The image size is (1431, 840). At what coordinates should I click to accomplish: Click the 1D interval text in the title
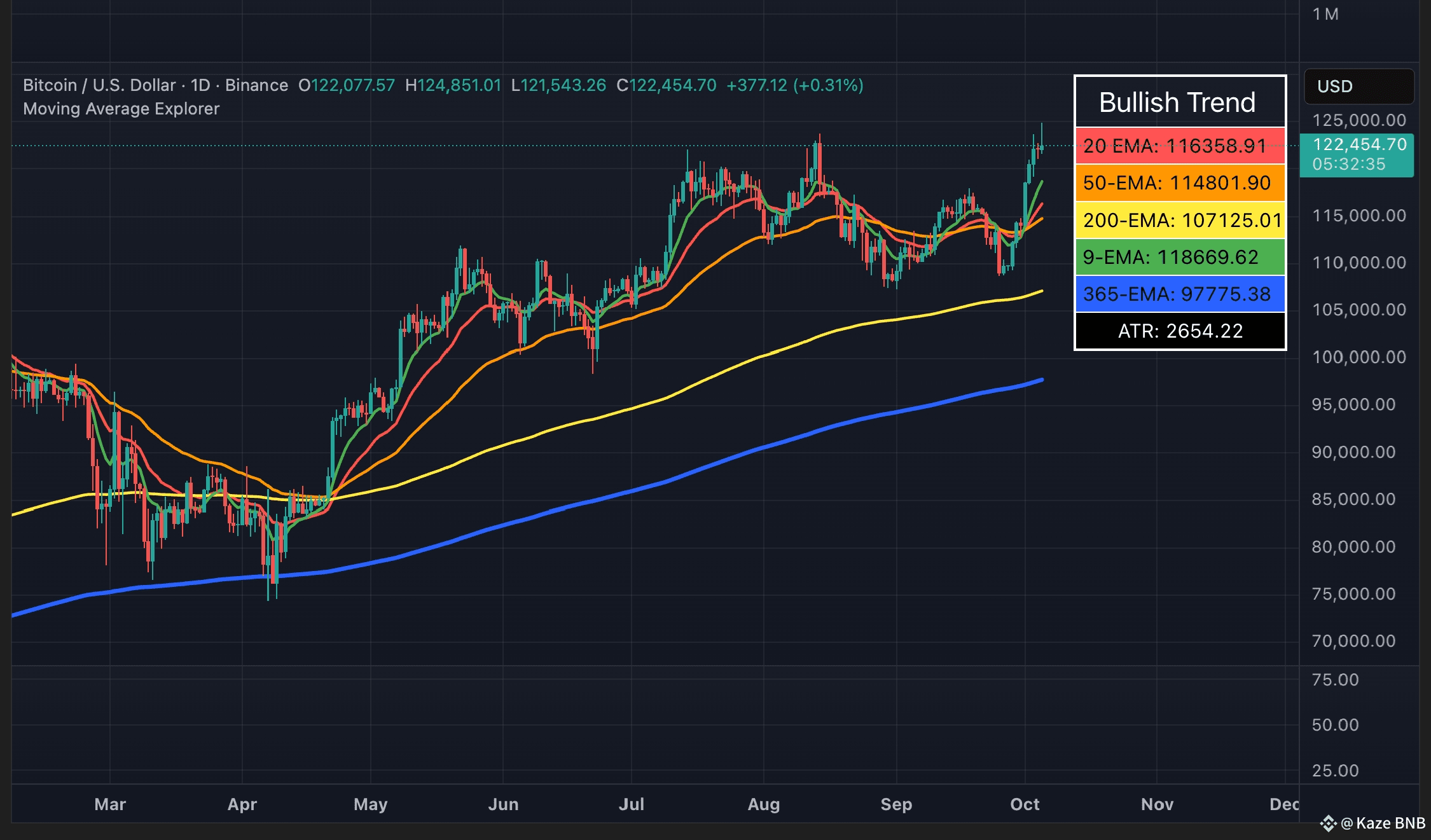point(200,85)
